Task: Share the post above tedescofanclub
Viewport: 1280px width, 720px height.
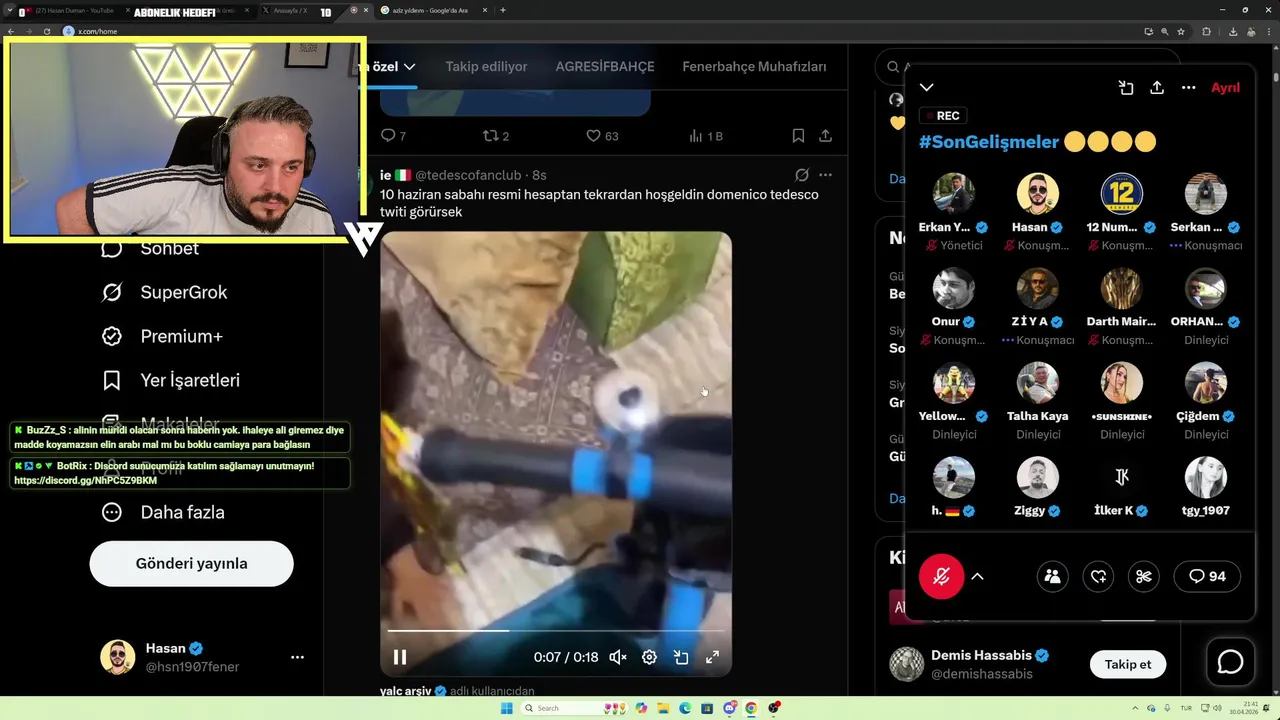Action: [826, 135]
